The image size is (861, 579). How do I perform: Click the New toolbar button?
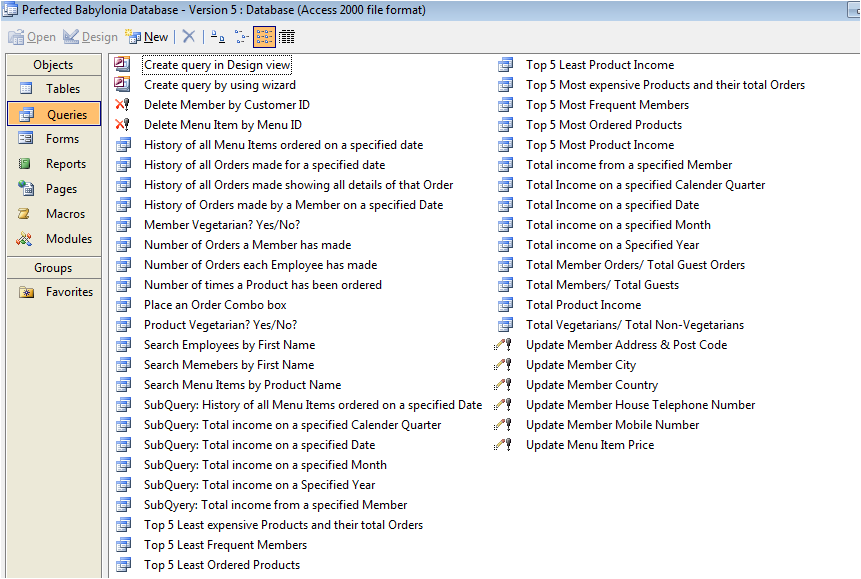pyautogui.click(x=147, y=37)
